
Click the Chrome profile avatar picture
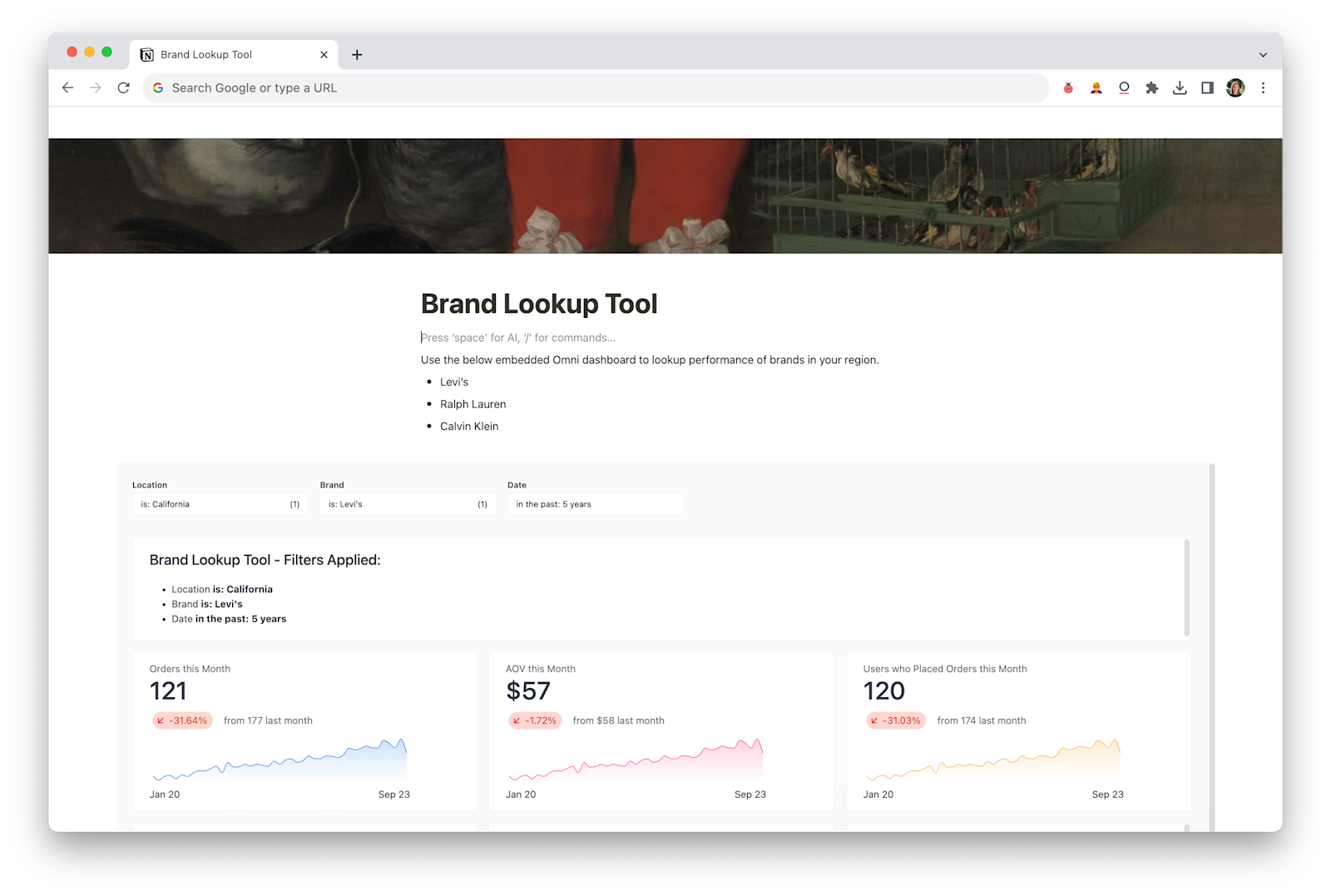(x=1235, y=87)
